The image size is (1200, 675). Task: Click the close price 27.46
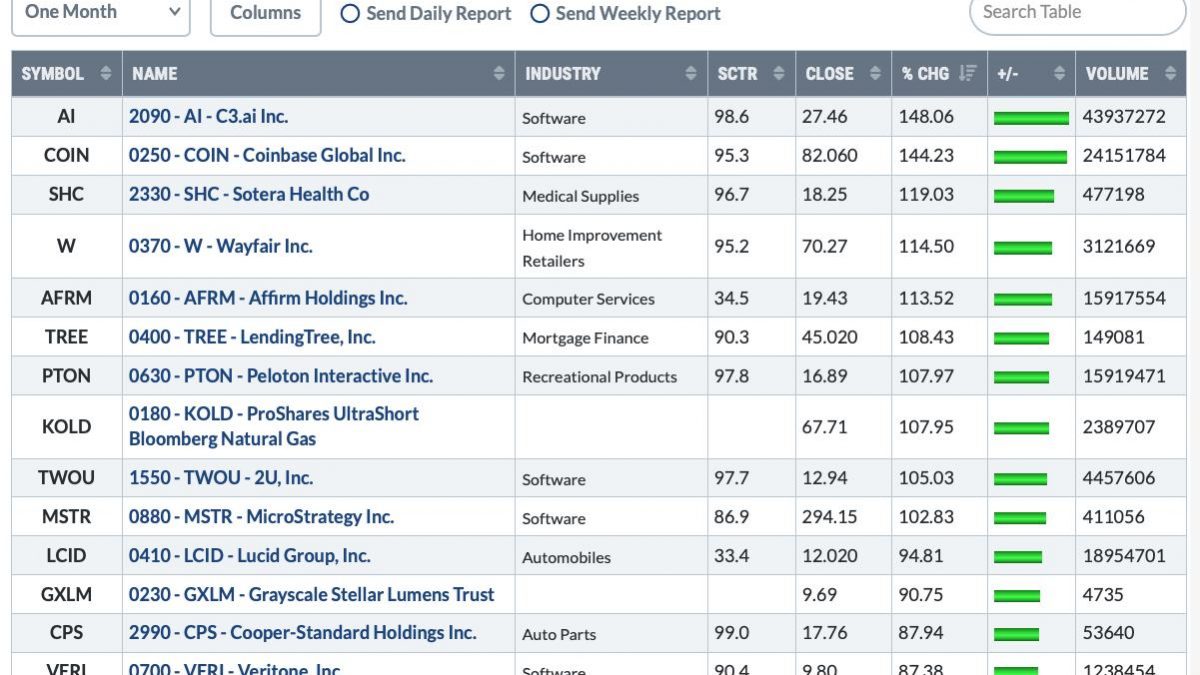[824, 116]
